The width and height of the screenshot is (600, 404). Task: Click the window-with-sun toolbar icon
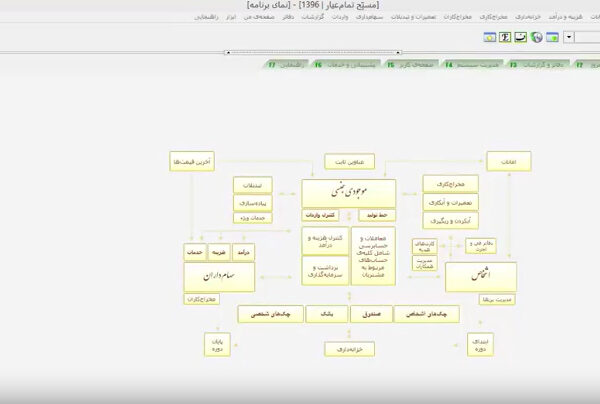[x=489, y=37]
